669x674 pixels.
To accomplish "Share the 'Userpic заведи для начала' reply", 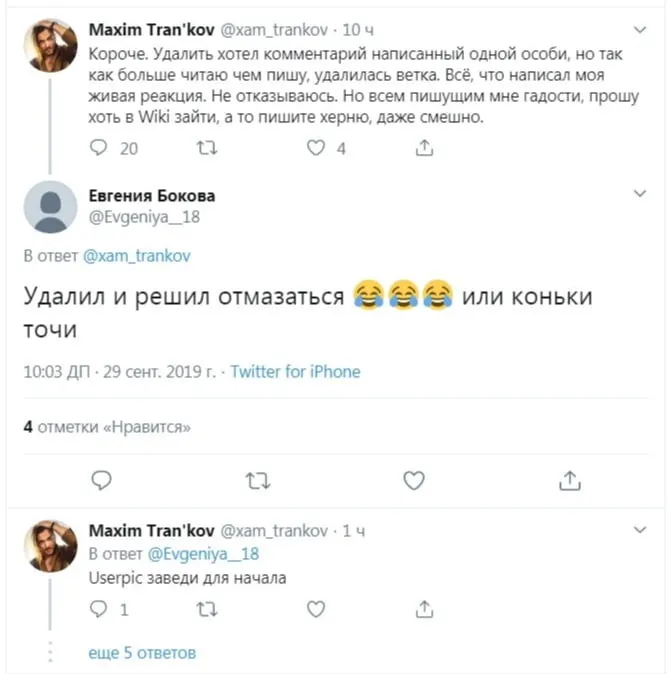I will pyautogui.click(x=424, y=608).
